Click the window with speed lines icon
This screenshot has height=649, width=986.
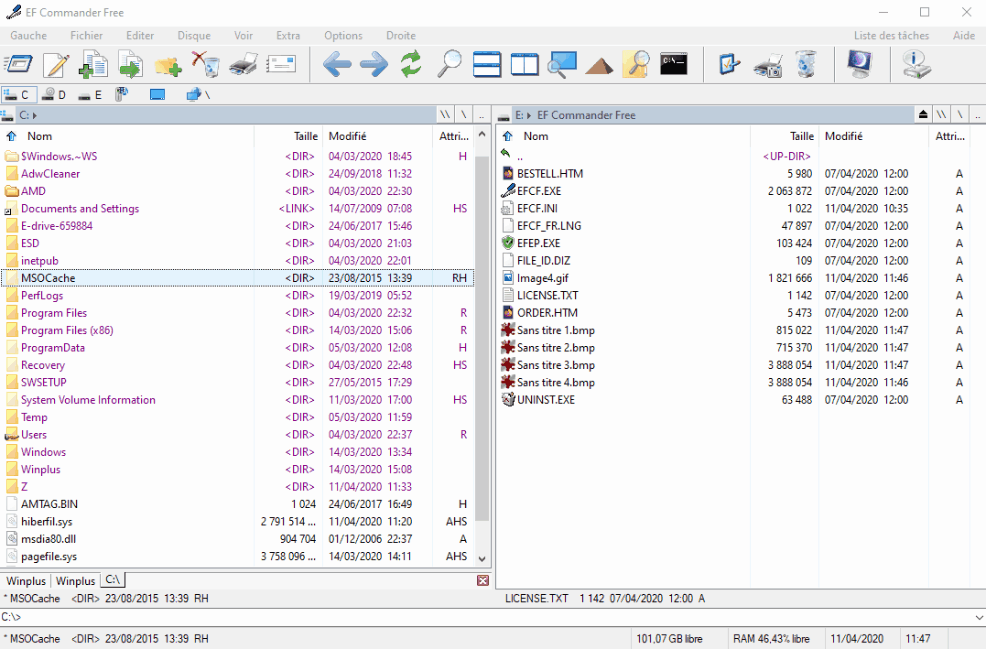pyautogui.click(x=18, y=64)
